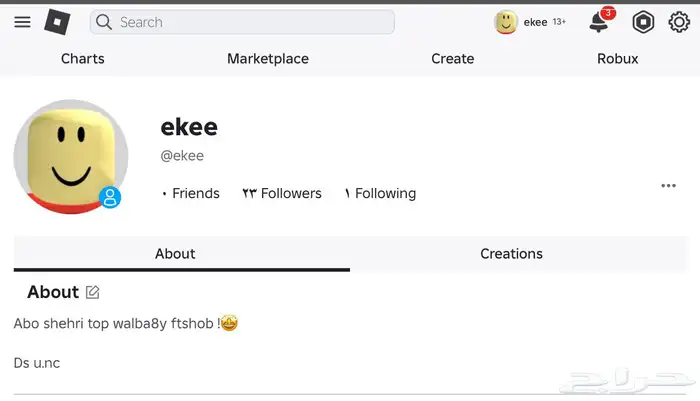Viewport: 700px width, 401px height.
Task: Open the hamburger navigation menu
Action: coord(22,22)
